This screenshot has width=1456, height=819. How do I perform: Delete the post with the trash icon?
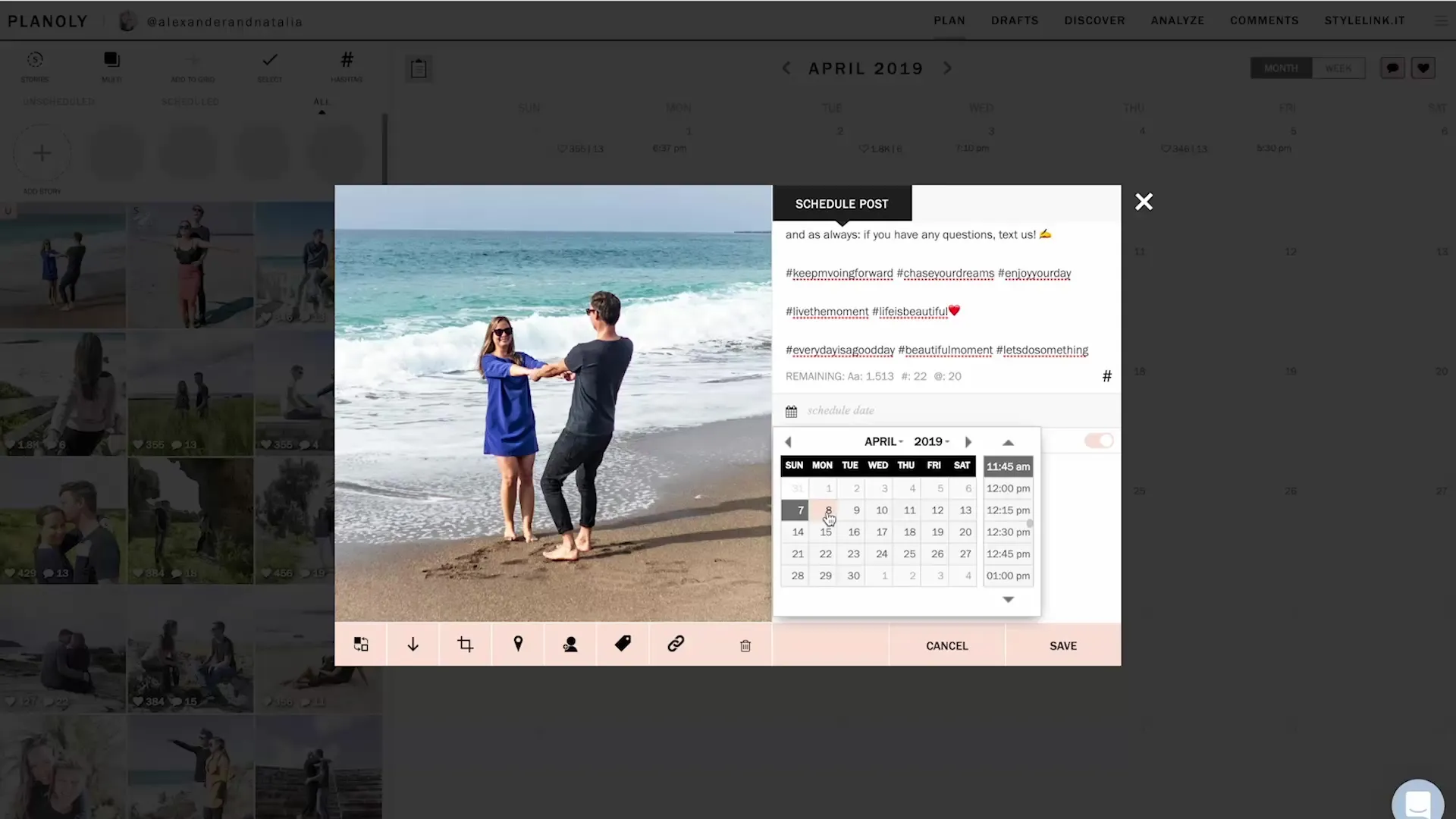click(x=745, y=646)
